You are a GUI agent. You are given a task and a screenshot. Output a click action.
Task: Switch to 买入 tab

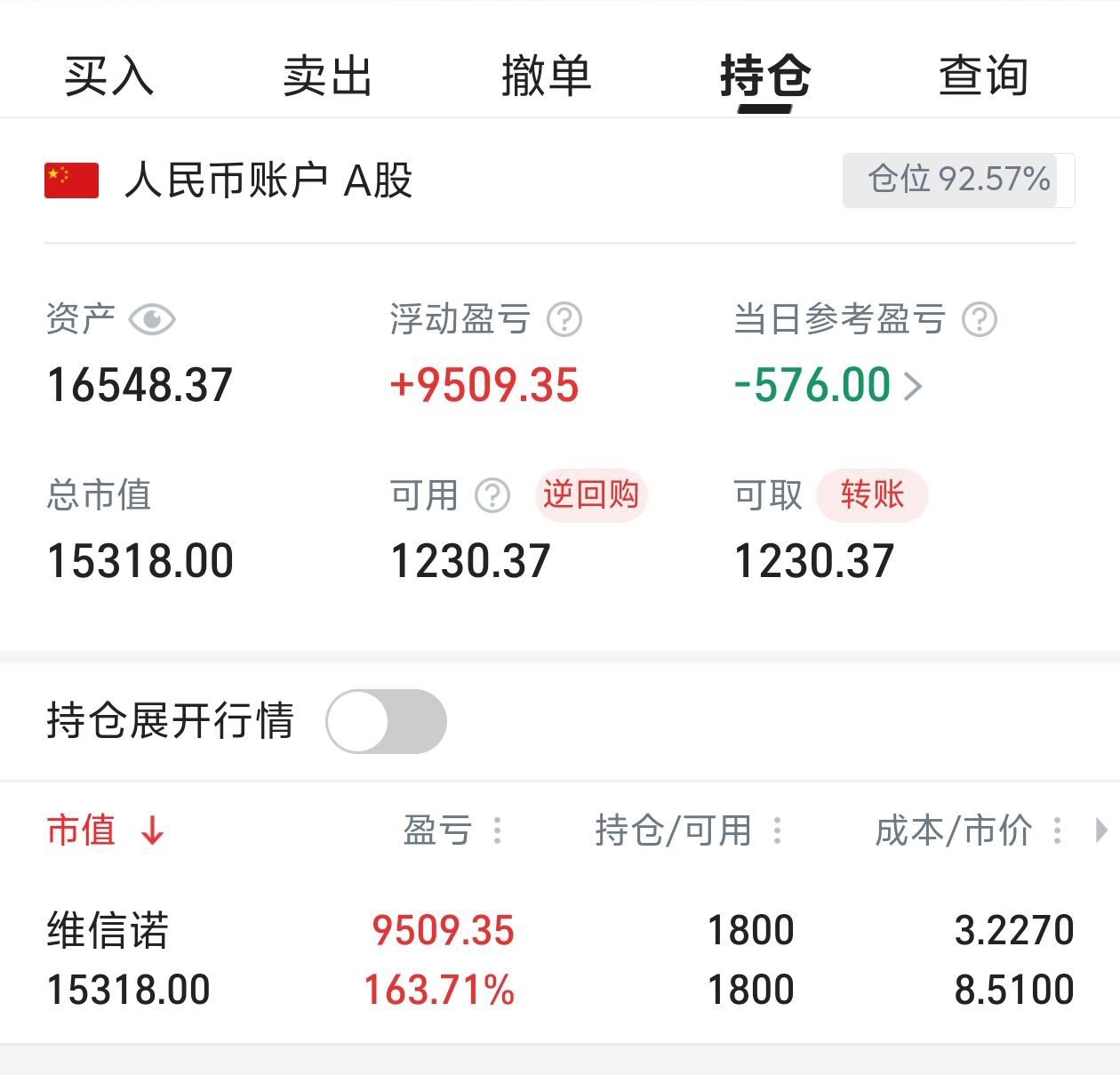point(109,76)
